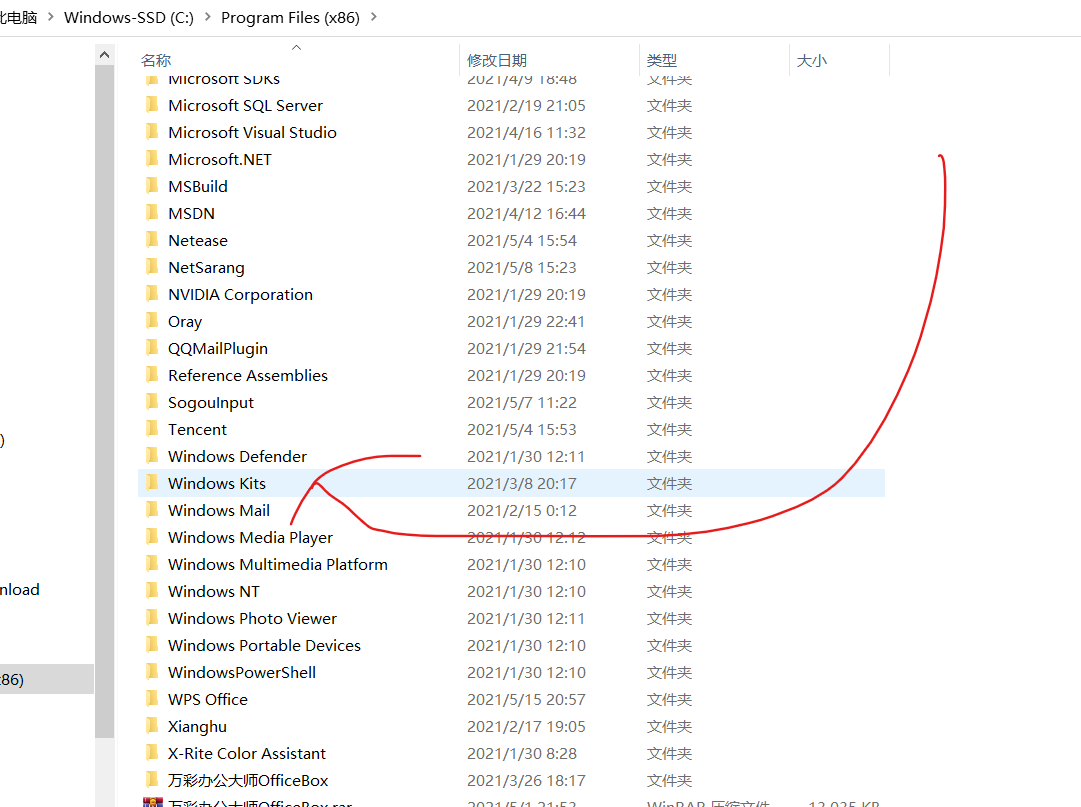Click the scrollbar up arrow
The image size is (1081, 807).
104,53
